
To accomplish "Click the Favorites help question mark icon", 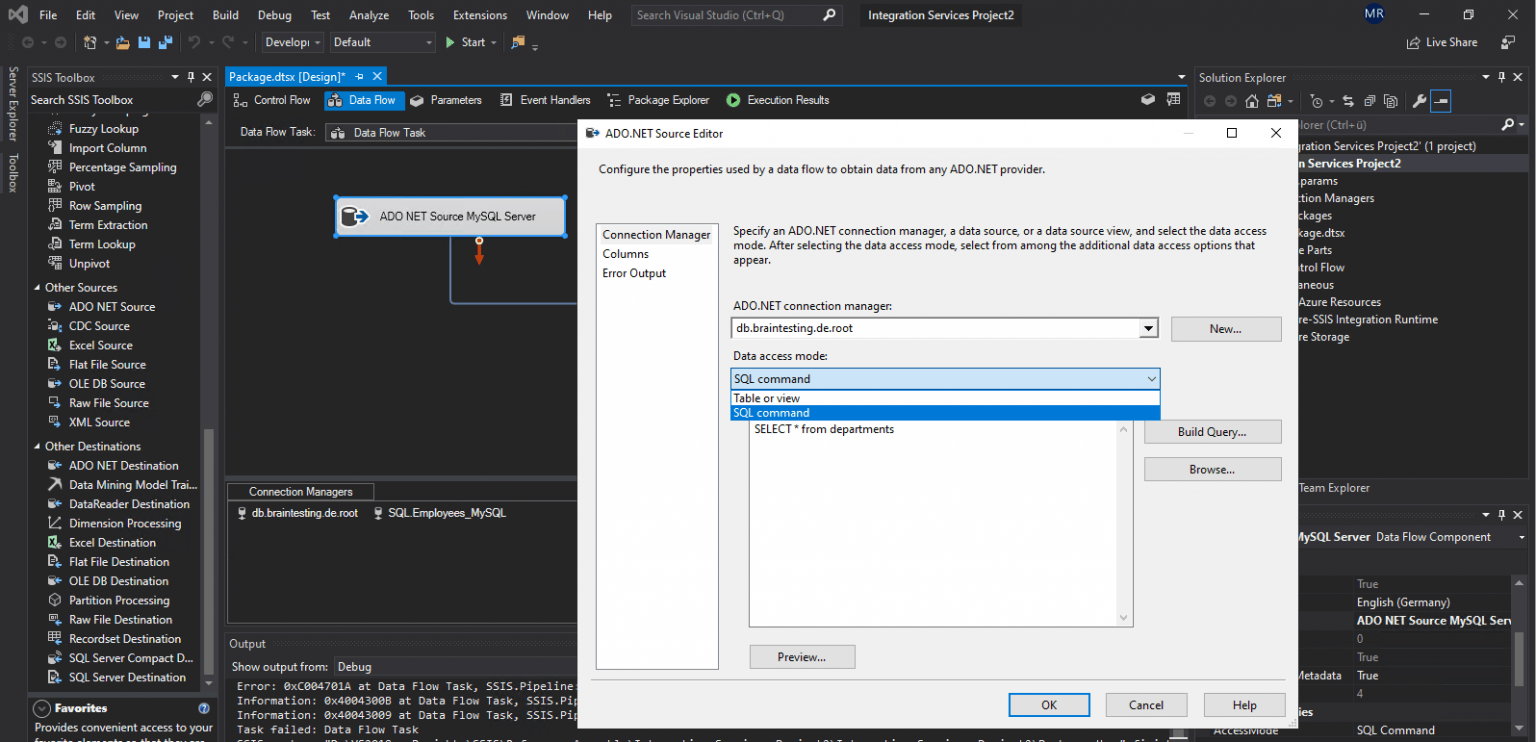I will pyautogui.click(x=204, y=708).
